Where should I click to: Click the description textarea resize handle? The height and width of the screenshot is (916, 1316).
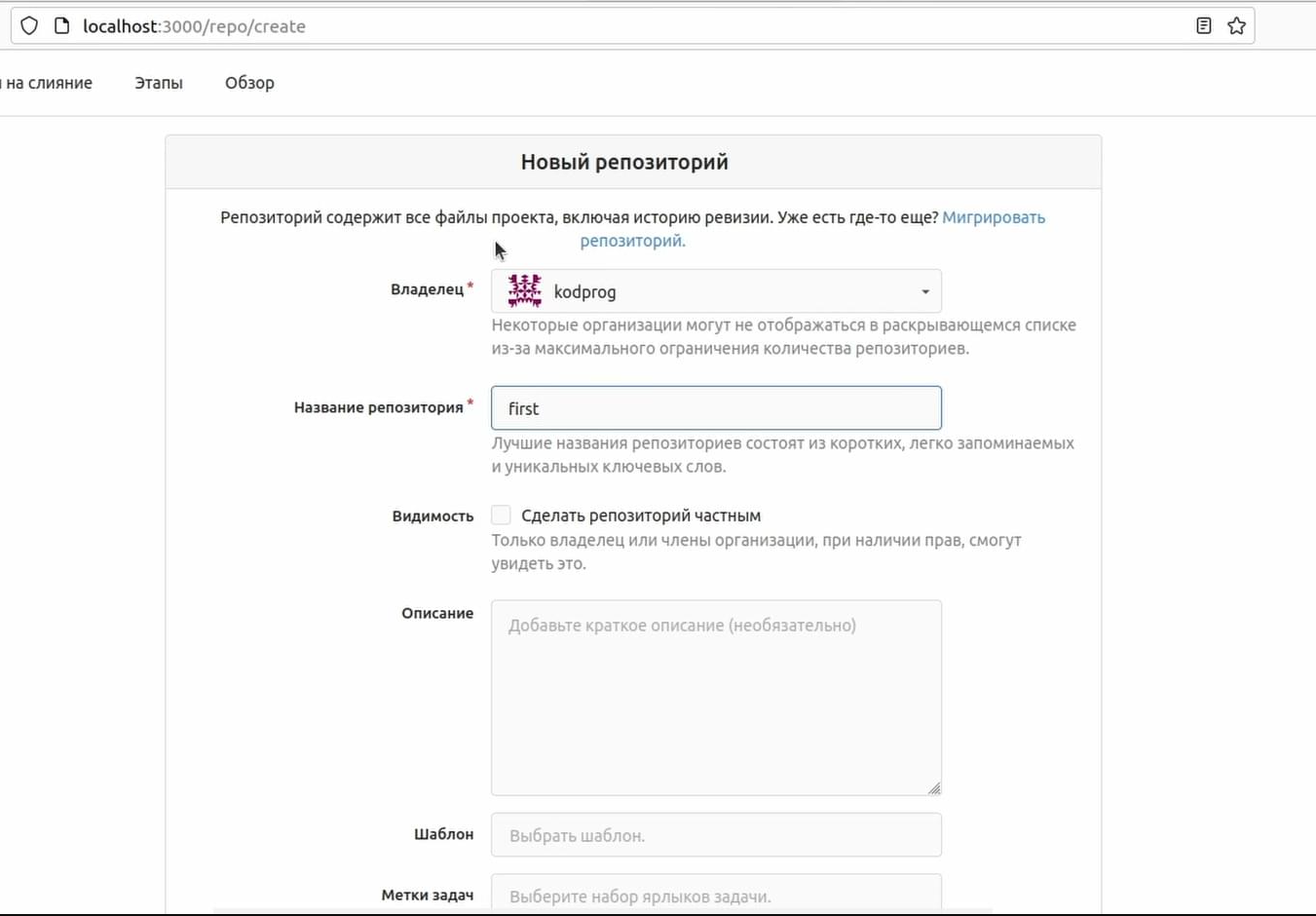[x=934, y=787]
